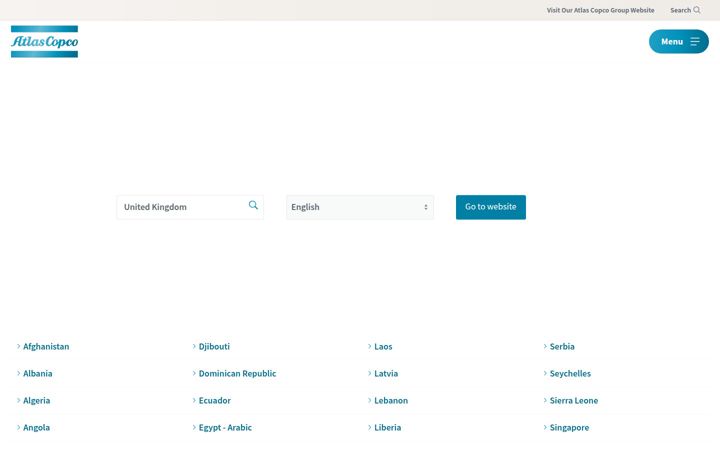Click the Go to website button
The image size is (720, 450).
coord(491,207)
